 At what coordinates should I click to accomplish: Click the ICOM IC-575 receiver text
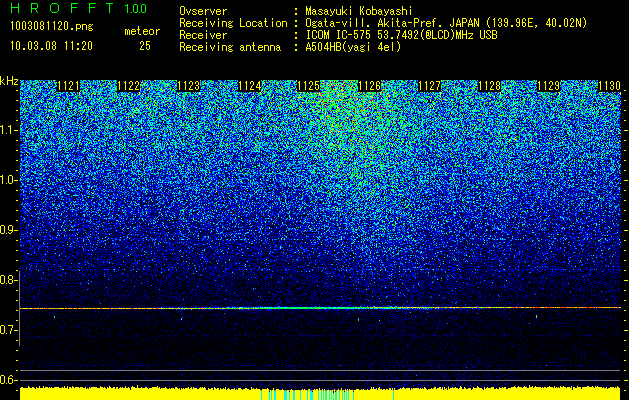(401, 35)
